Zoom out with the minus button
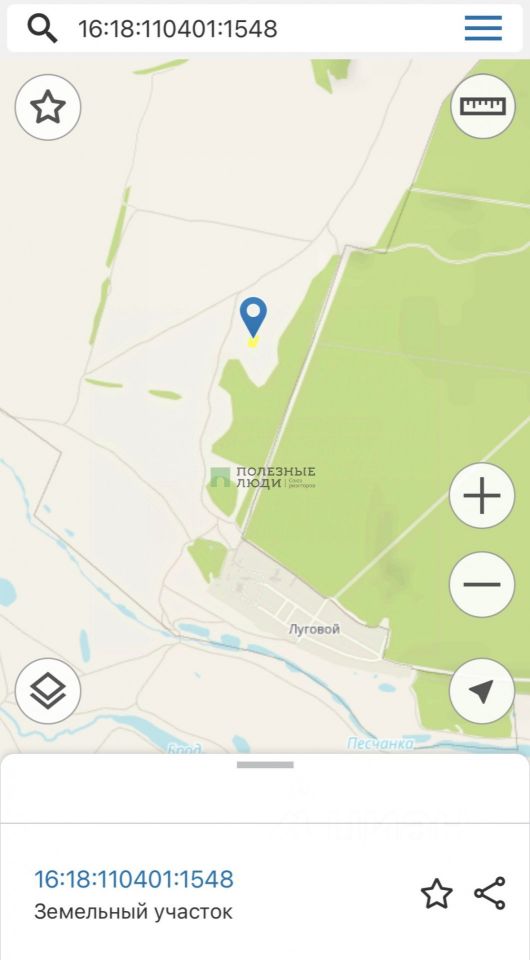This screenshot has height=960, width=530. tap(482, 584)
